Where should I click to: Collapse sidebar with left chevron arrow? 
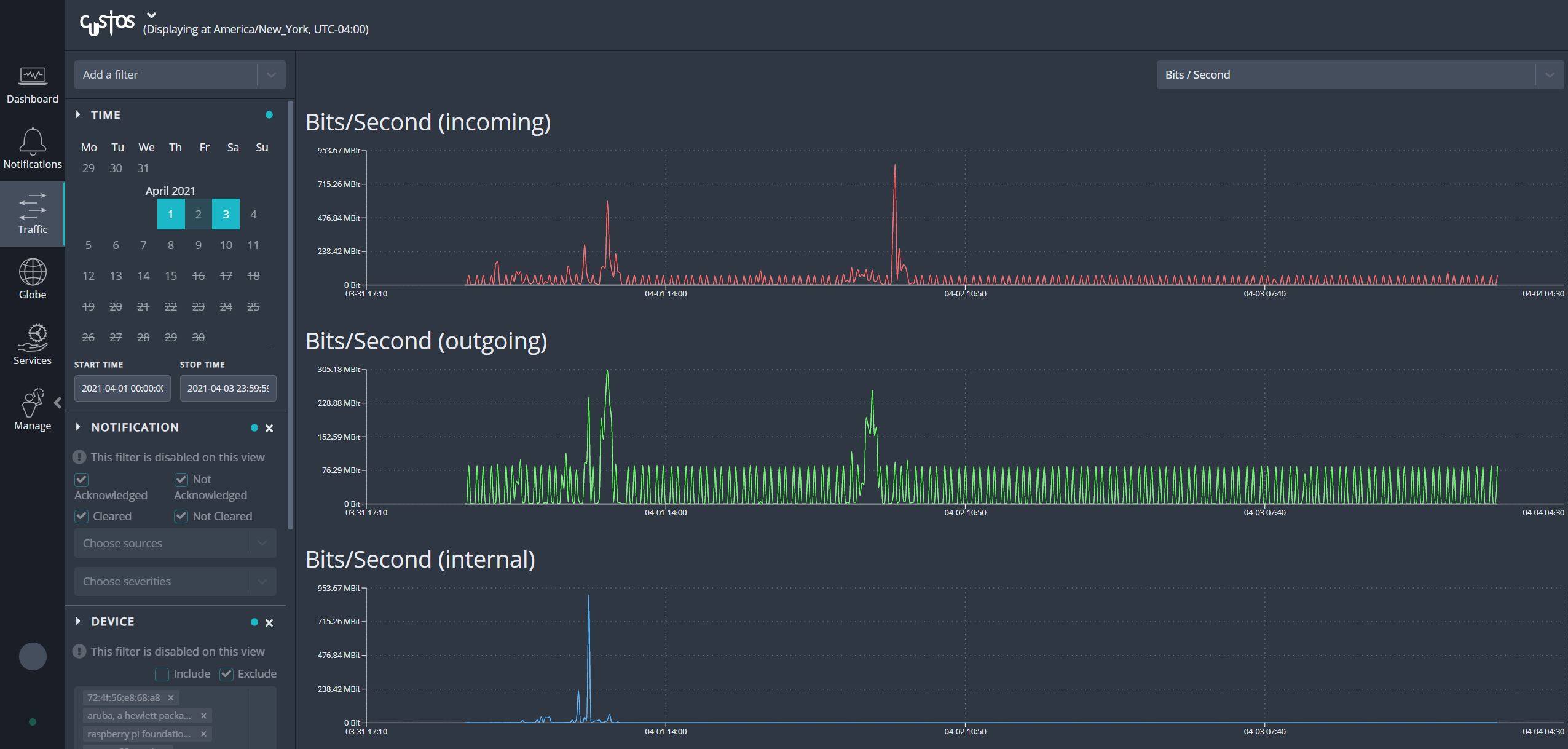(58, 403)
